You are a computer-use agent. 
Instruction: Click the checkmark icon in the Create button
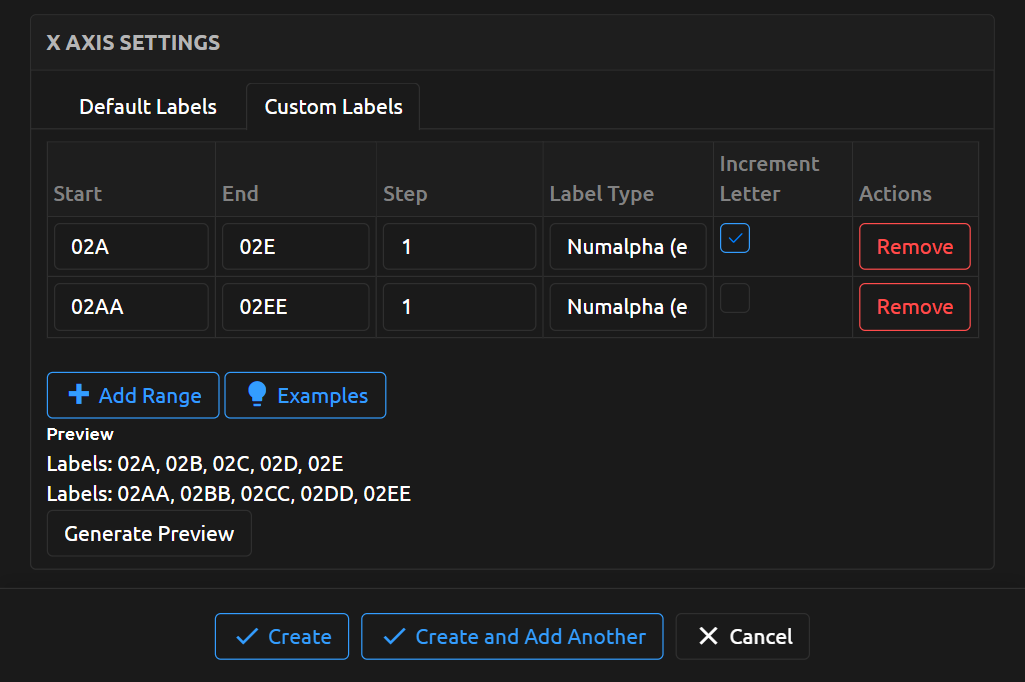pos(247,636)
